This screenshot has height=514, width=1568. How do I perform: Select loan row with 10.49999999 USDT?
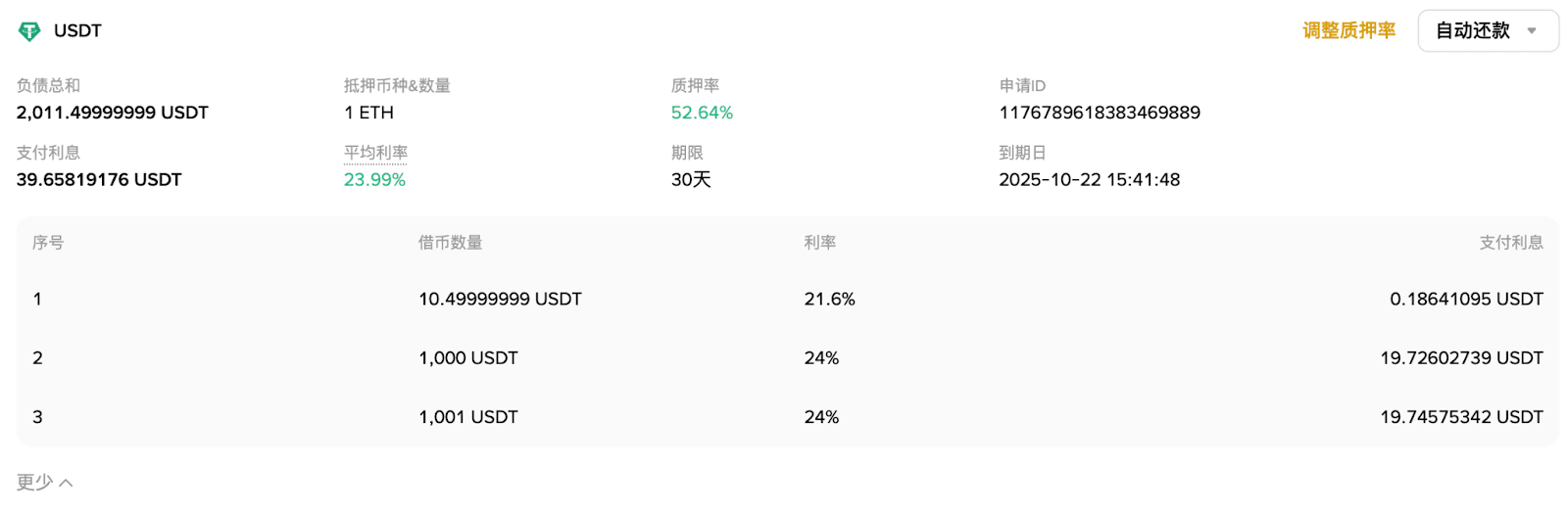500,300
